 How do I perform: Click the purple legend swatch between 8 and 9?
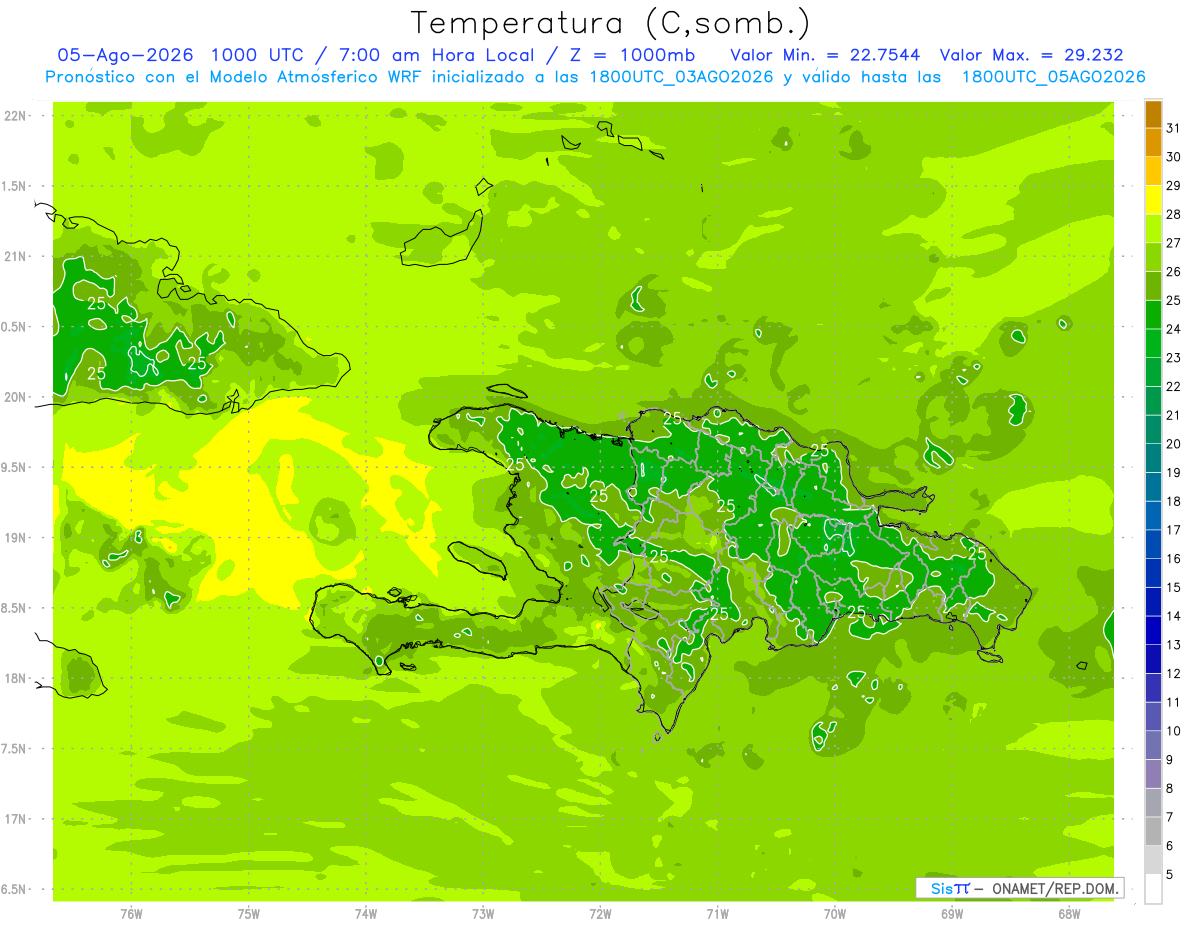[x=1153, y=775]
